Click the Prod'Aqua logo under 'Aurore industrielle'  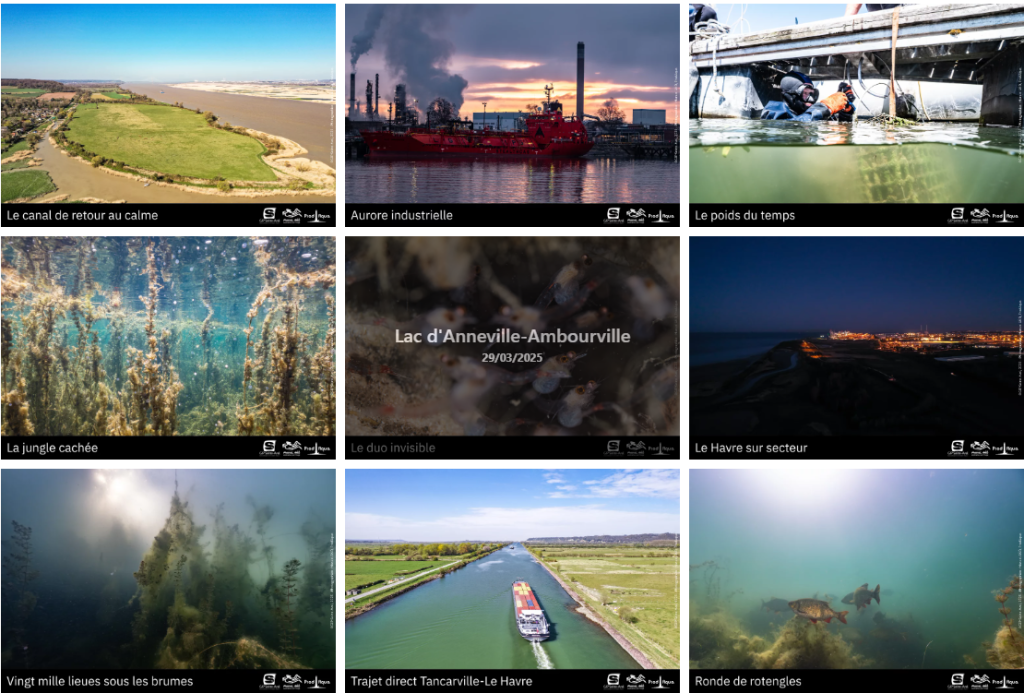660,215
